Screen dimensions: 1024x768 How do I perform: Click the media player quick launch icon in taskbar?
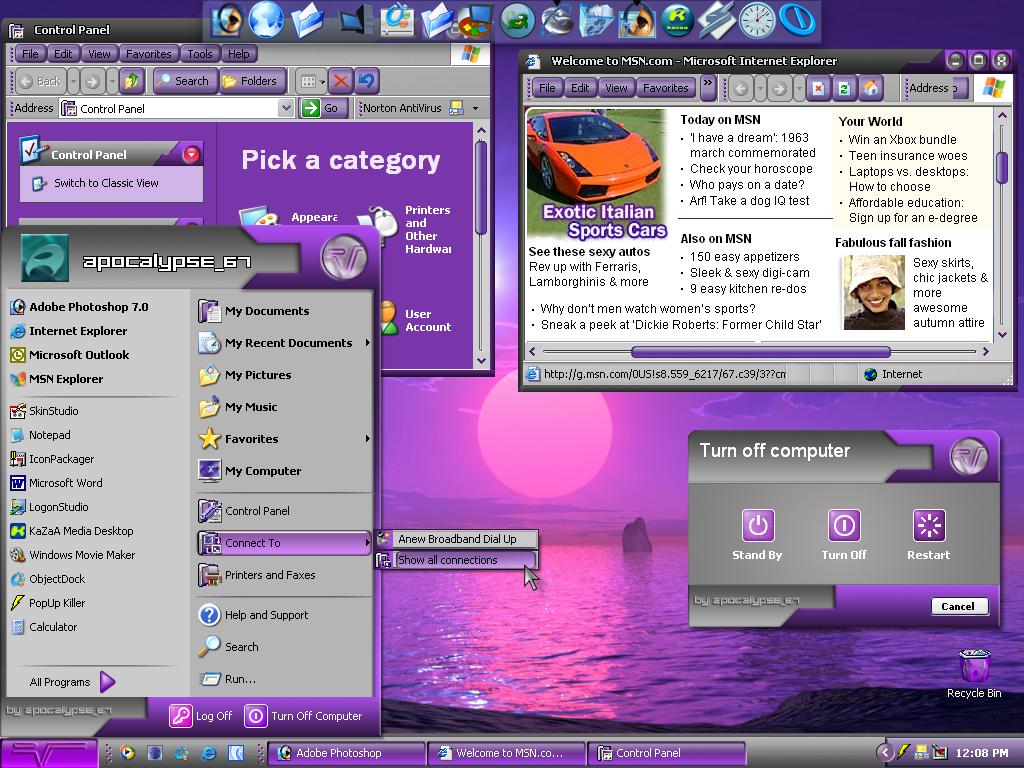tap(127, 753)
